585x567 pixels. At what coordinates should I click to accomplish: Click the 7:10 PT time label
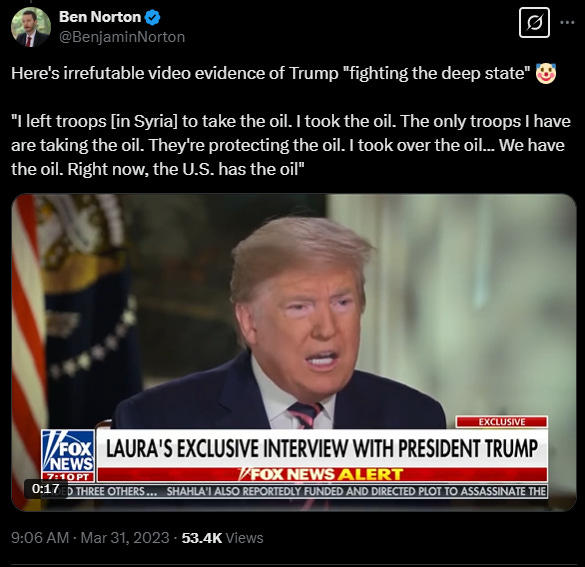tap(68, 477)
